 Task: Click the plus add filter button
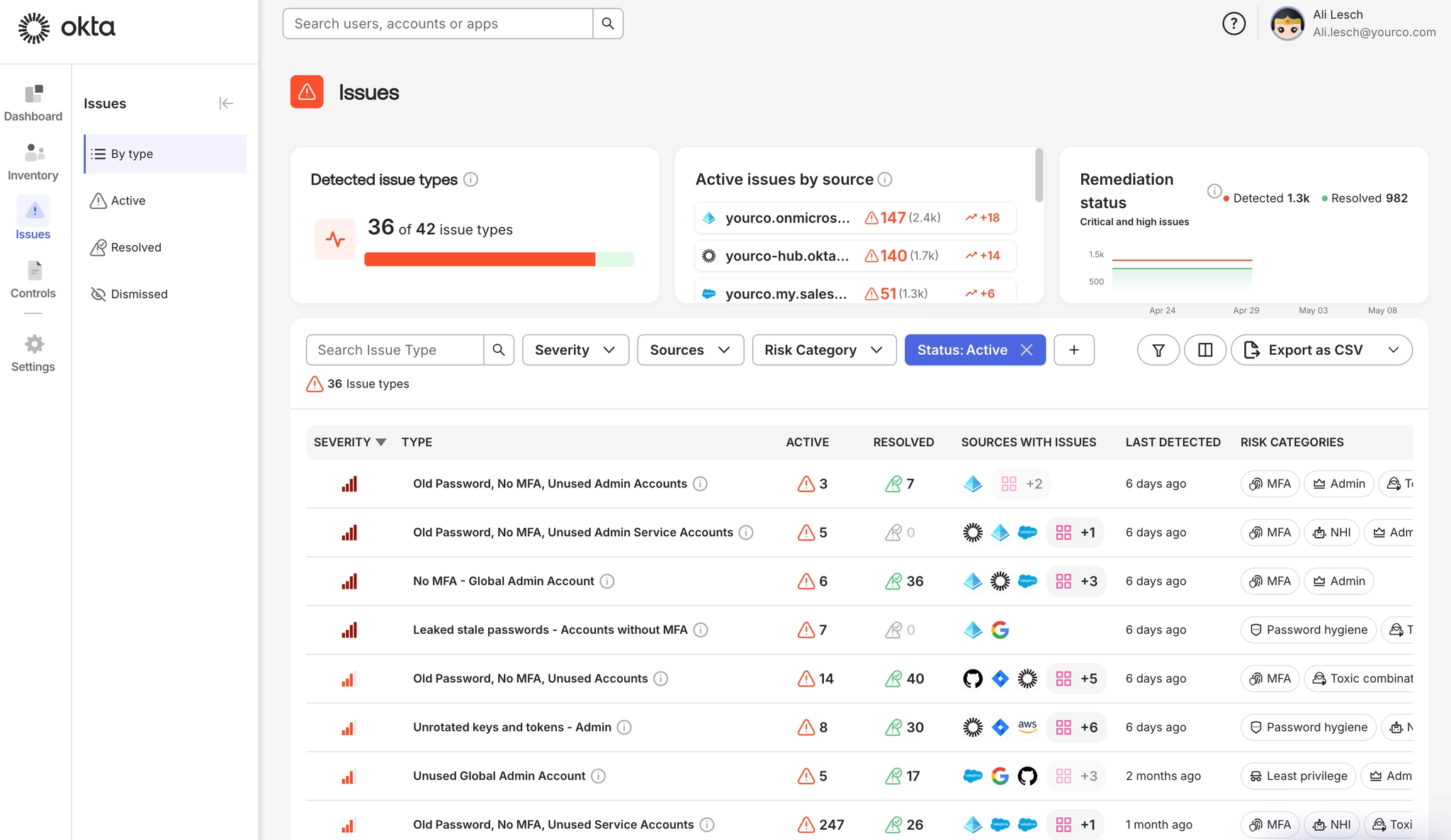click(x=1074, y=350)
